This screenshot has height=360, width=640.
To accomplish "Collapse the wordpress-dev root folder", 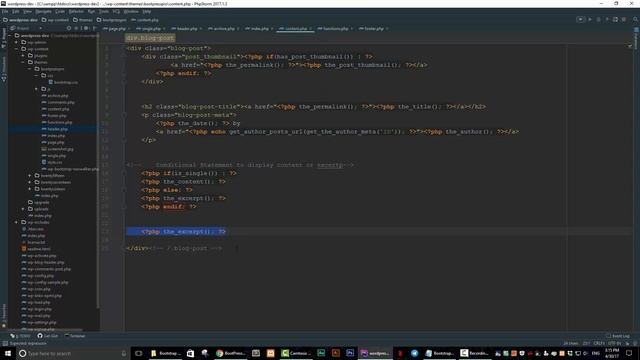I will (x=10, y=36).
